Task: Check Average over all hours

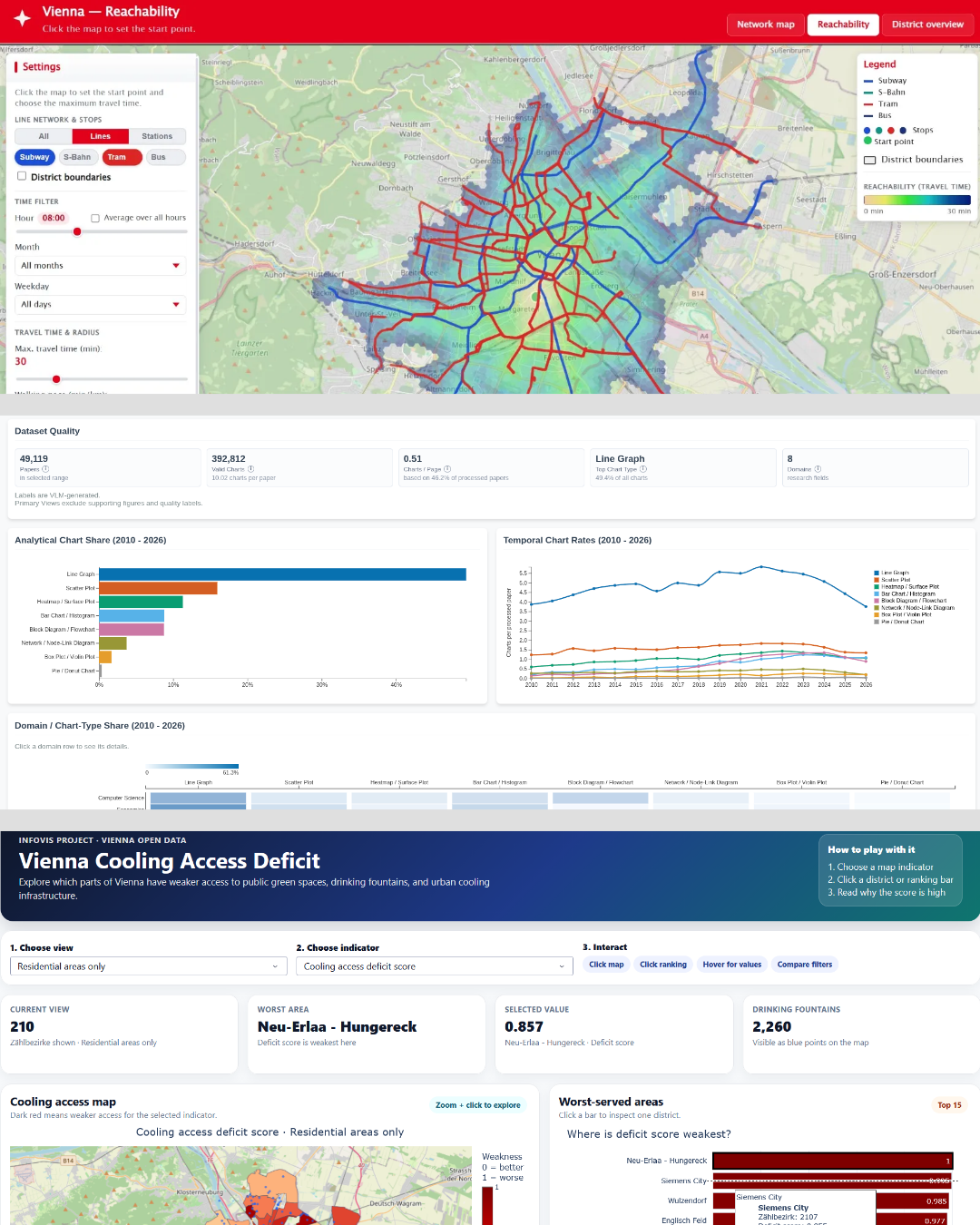Action: click(x=95, y=218)
